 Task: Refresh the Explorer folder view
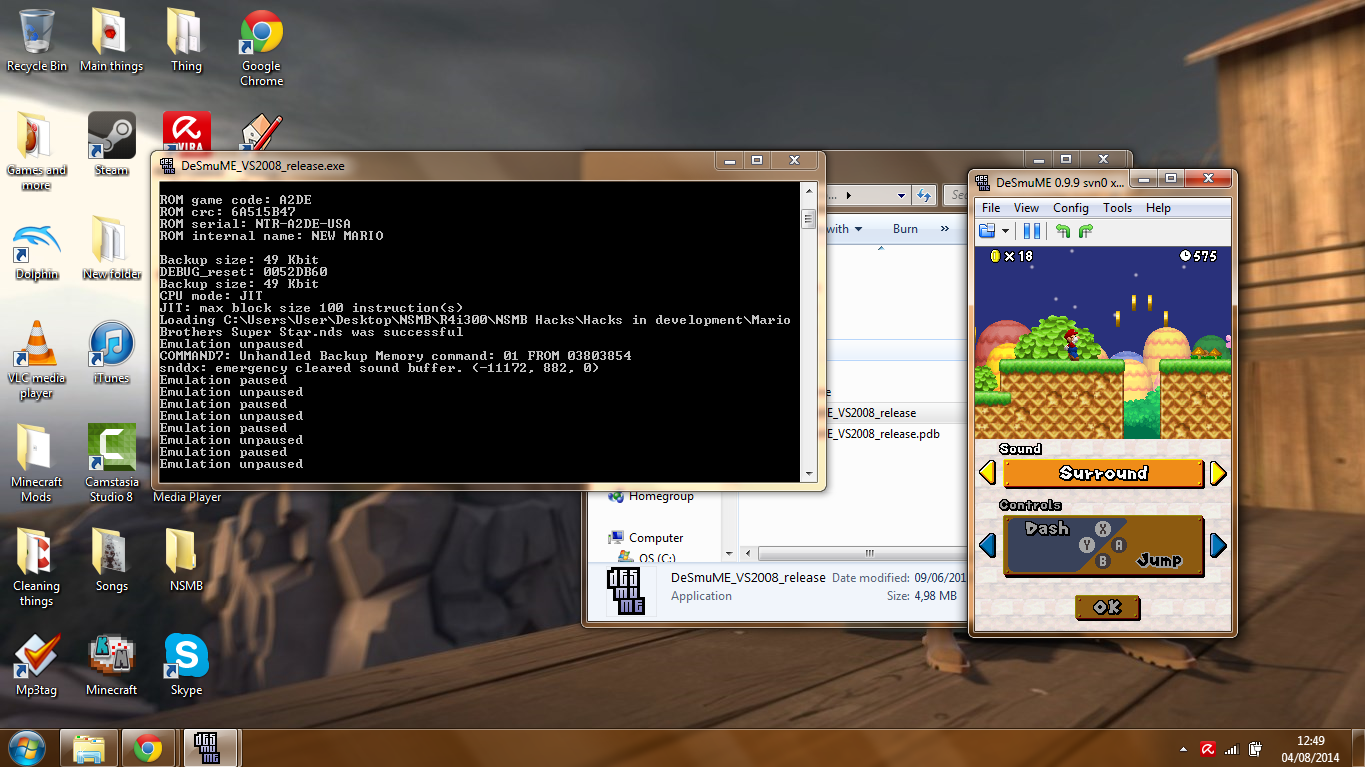pos(924,196)
